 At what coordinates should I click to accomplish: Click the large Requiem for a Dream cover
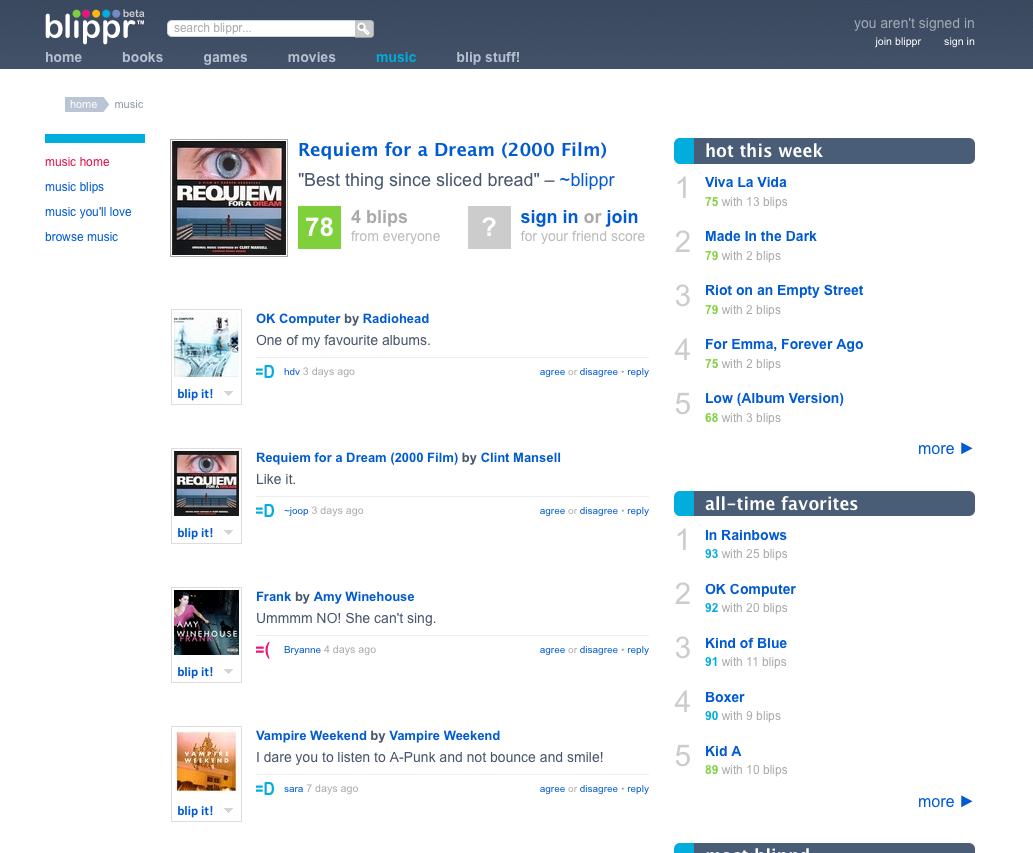click(x=229, y=198)
